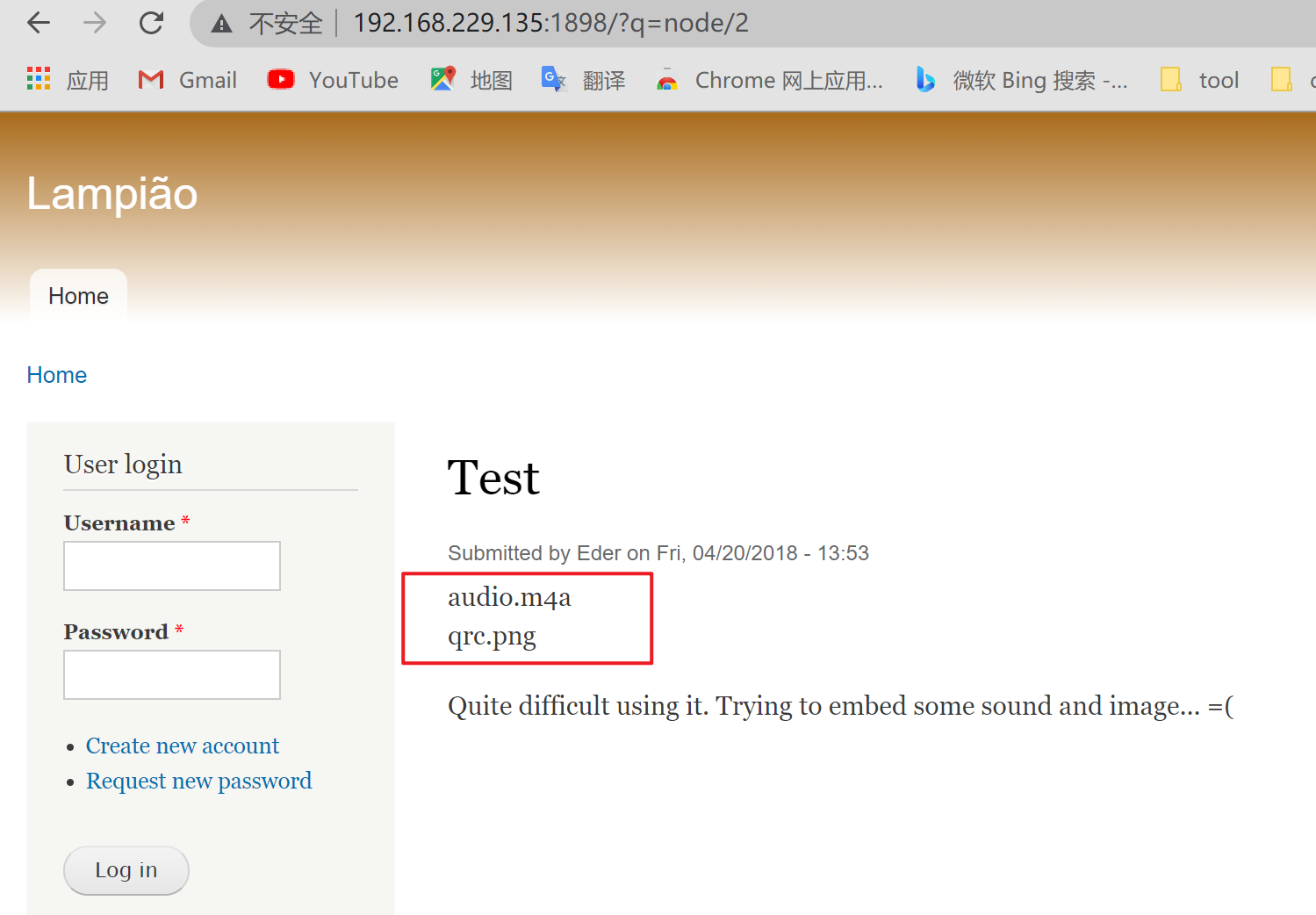Viewport: 1316px width, 915px height.
Task: Click the Lampião site title
Action: [x=112, y=193]
